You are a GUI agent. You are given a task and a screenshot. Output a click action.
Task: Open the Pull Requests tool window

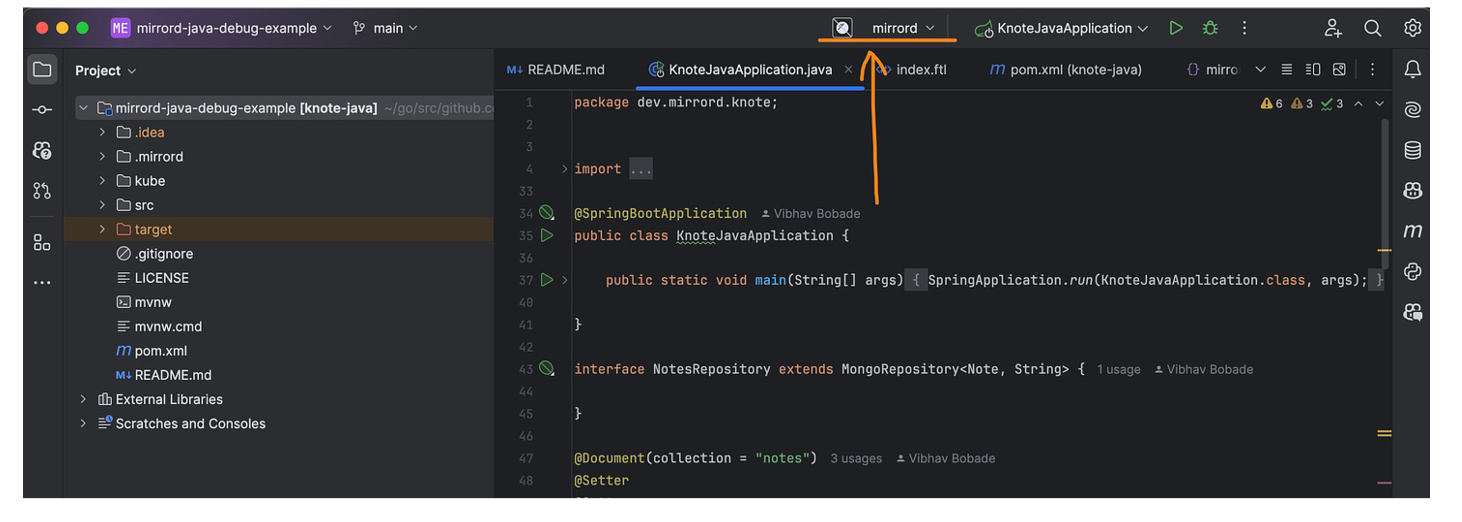42,190
